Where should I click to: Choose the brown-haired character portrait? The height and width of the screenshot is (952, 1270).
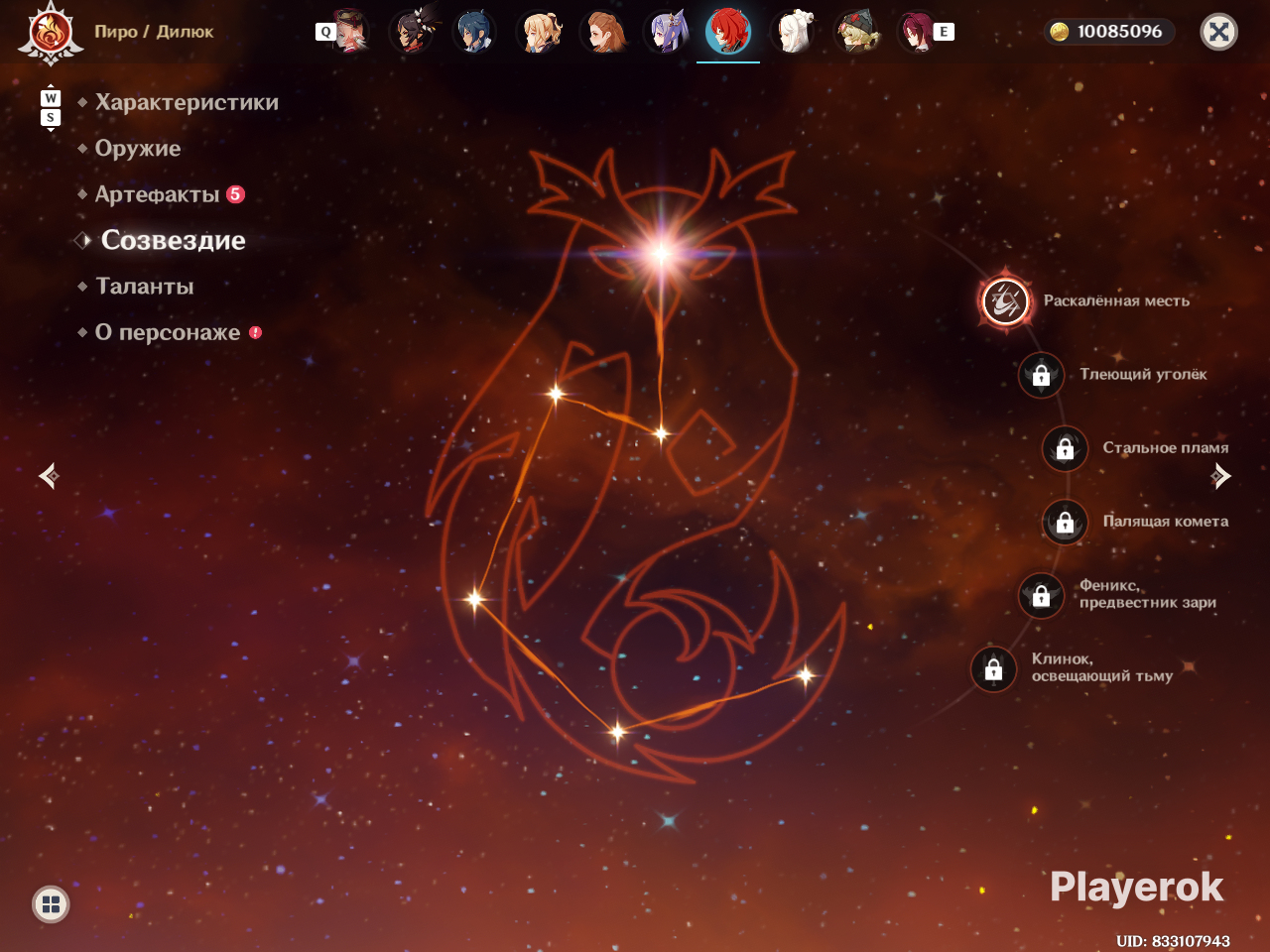[602, 32]
